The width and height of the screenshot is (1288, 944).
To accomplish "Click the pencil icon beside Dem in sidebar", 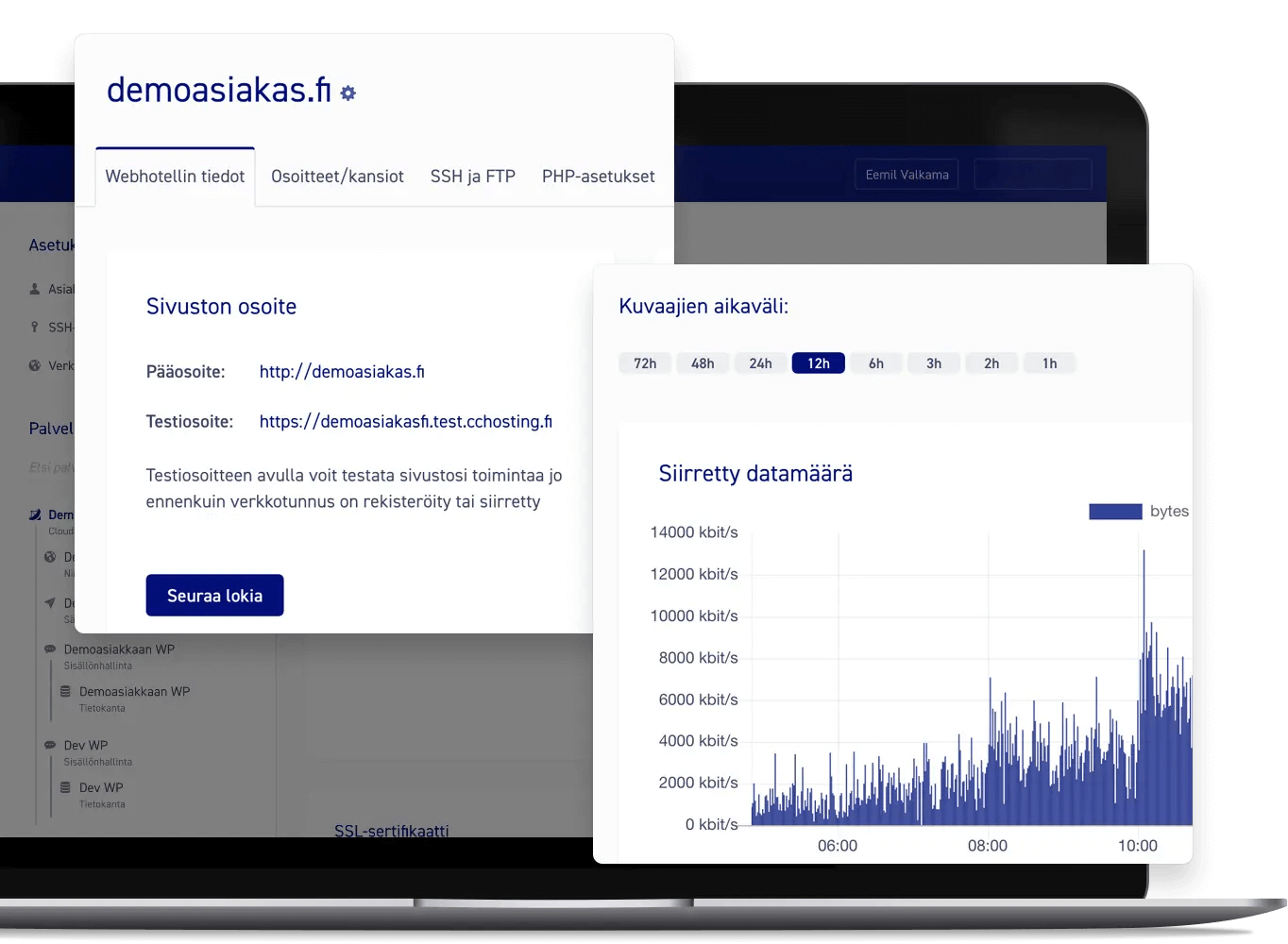I will click(35, 514).
